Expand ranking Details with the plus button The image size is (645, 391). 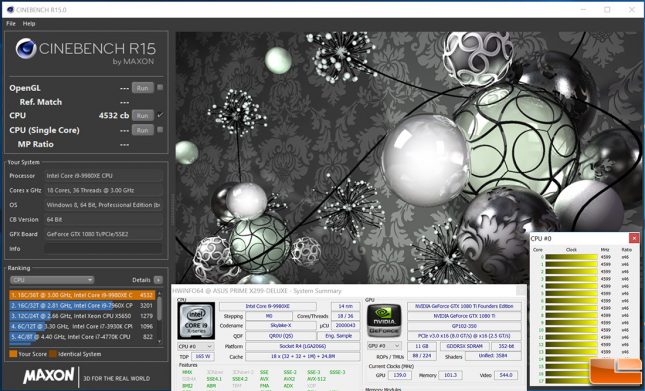coord(158,280)
